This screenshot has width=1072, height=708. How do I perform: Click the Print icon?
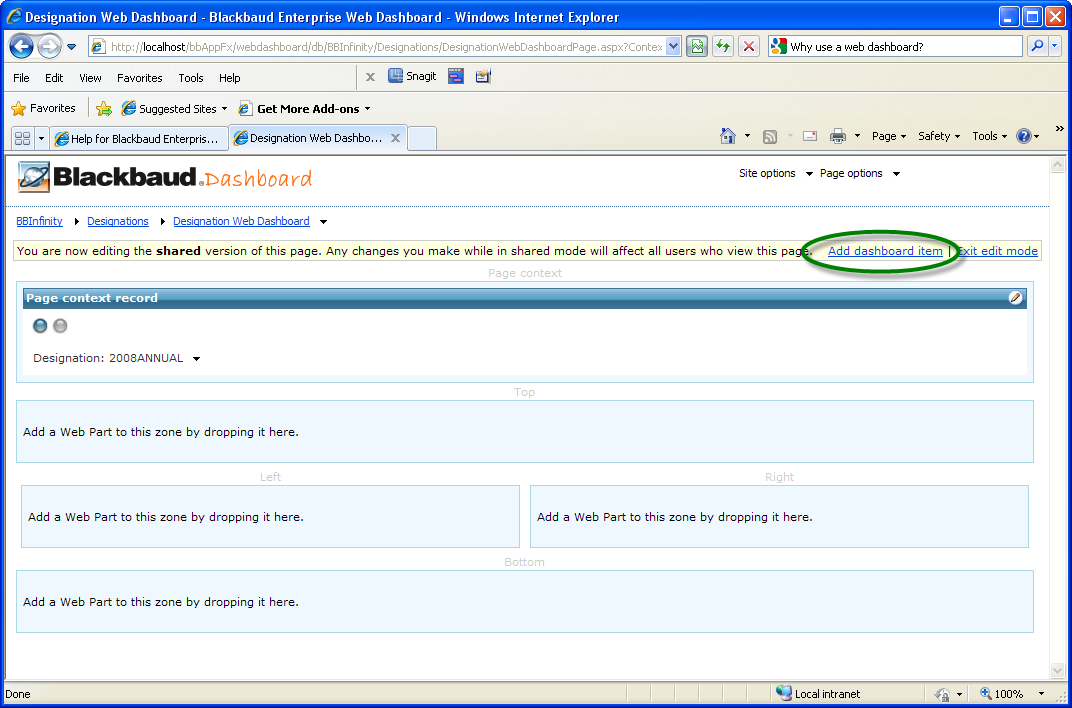pos(838,137)
